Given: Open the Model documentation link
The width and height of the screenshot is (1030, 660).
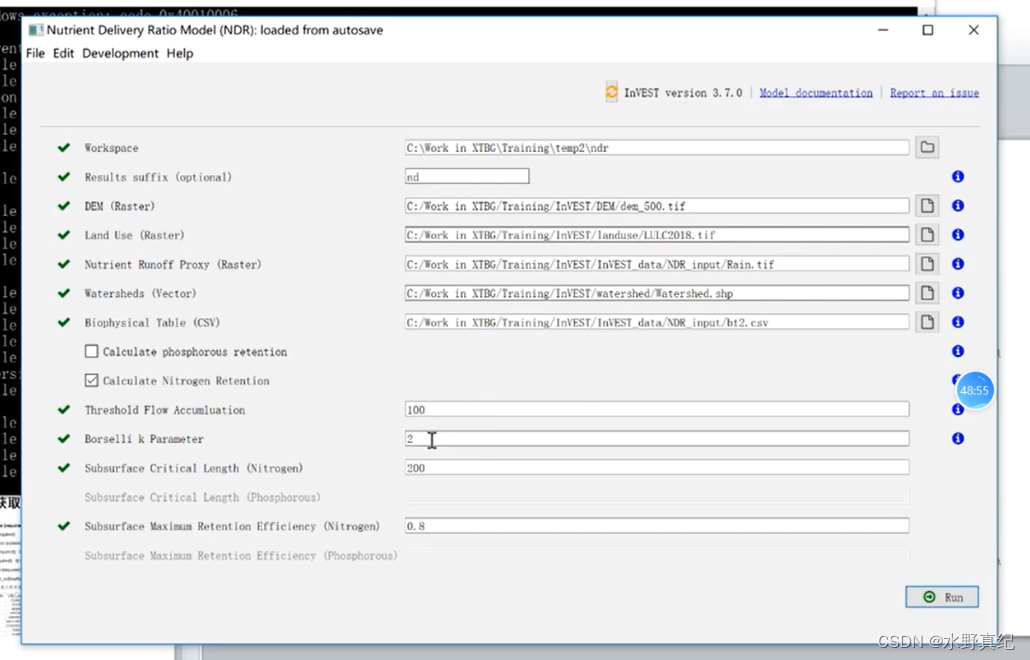Looking at the screenshot, I should [x=816, y=93].
